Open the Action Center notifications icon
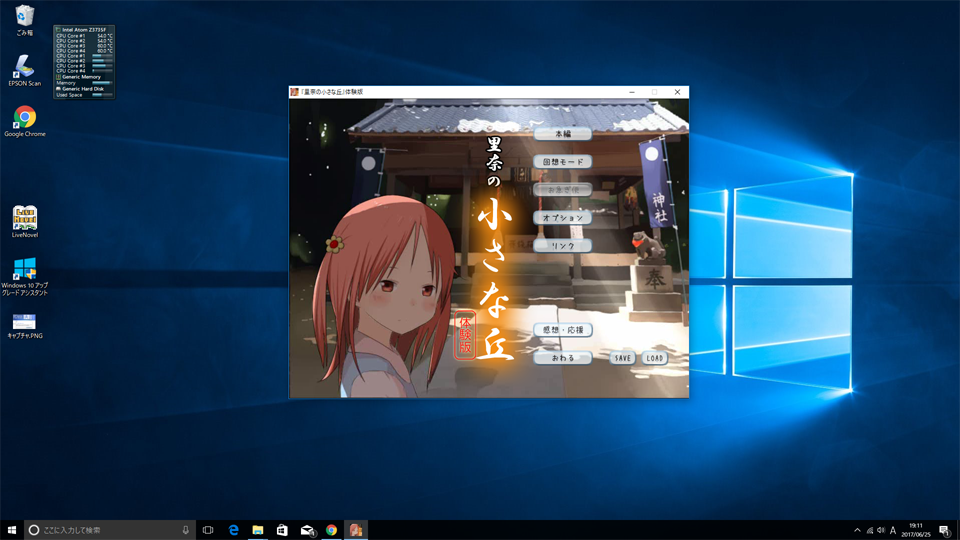Image resolution: width=960 pixels, height=540 pixels. point(945,530)
